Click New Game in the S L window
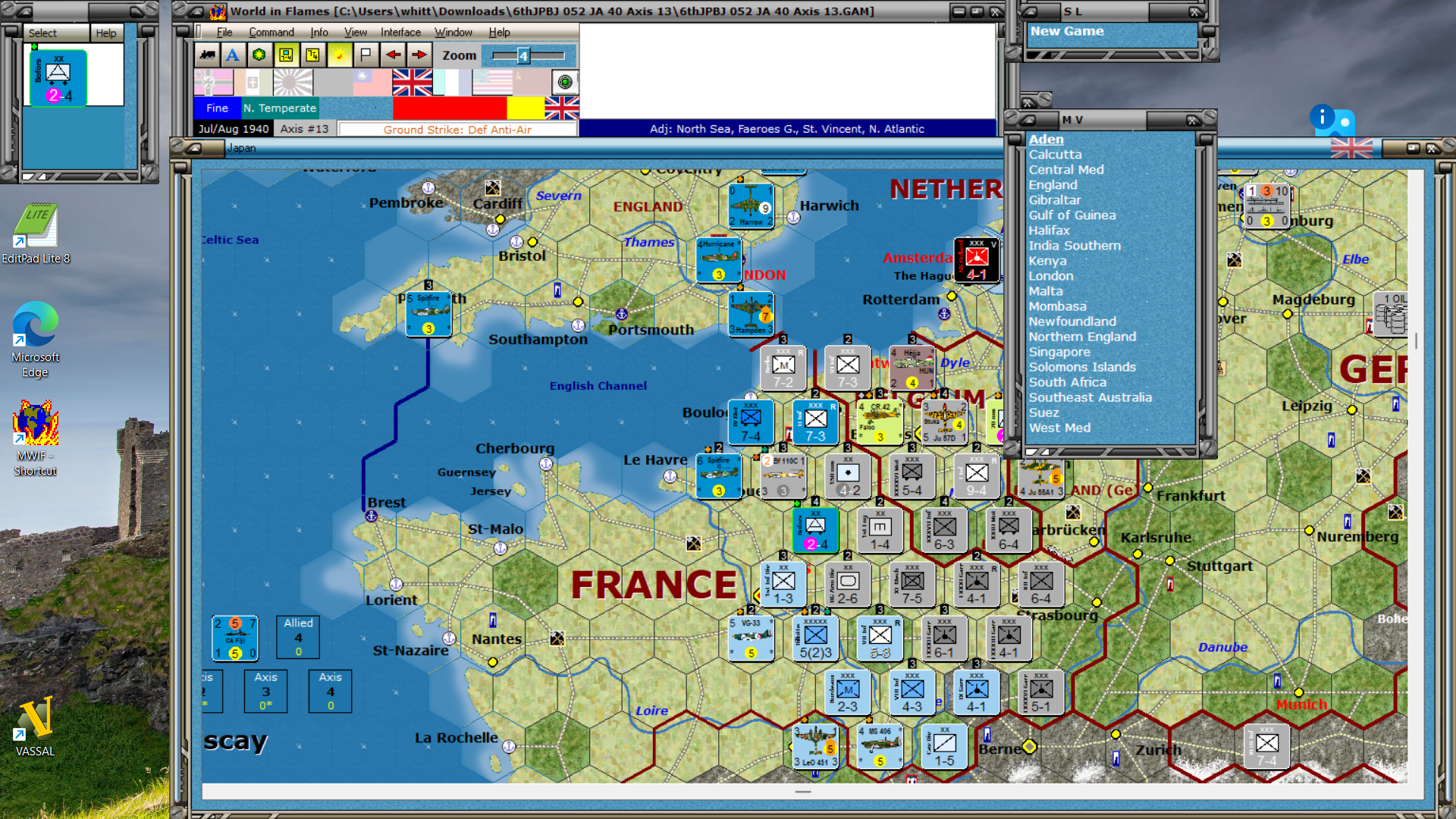Viewport: 1456px width, 819px height. [1067, 31]
